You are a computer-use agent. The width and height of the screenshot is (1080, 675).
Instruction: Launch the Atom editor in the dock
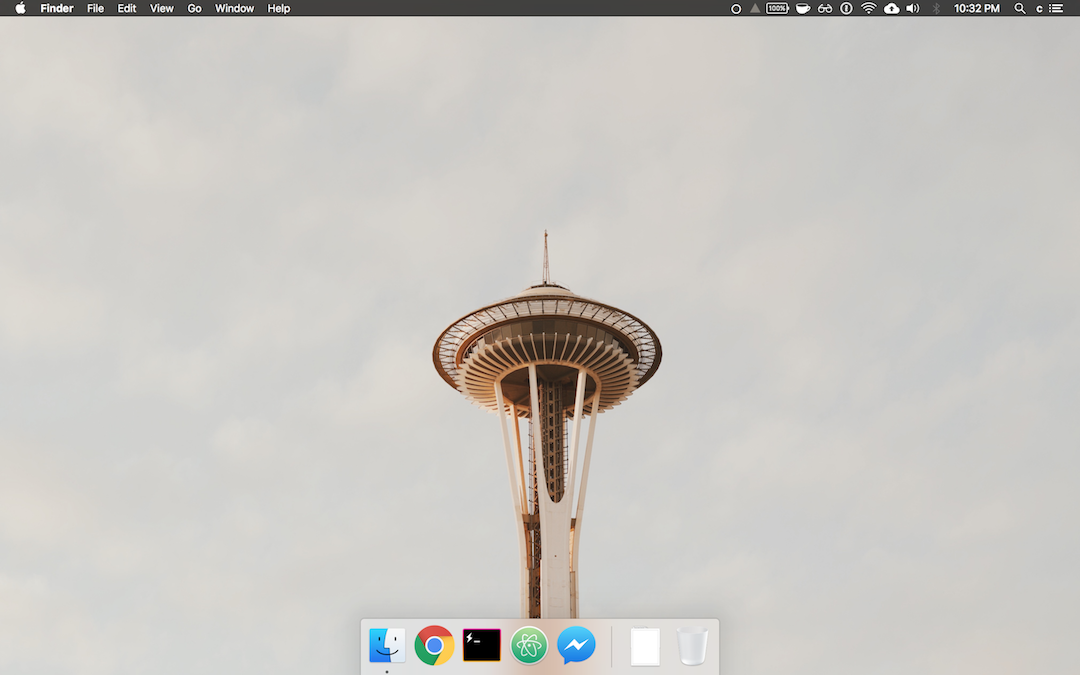coord(529,645)
